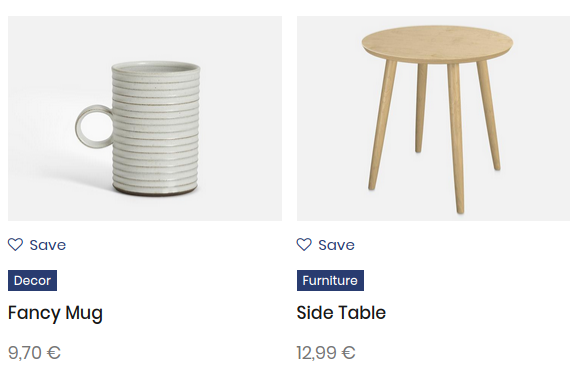Click the Save text next to table's heart
Image resolution: width=573 pixels, height=367 pixels.
coord(337,245)
